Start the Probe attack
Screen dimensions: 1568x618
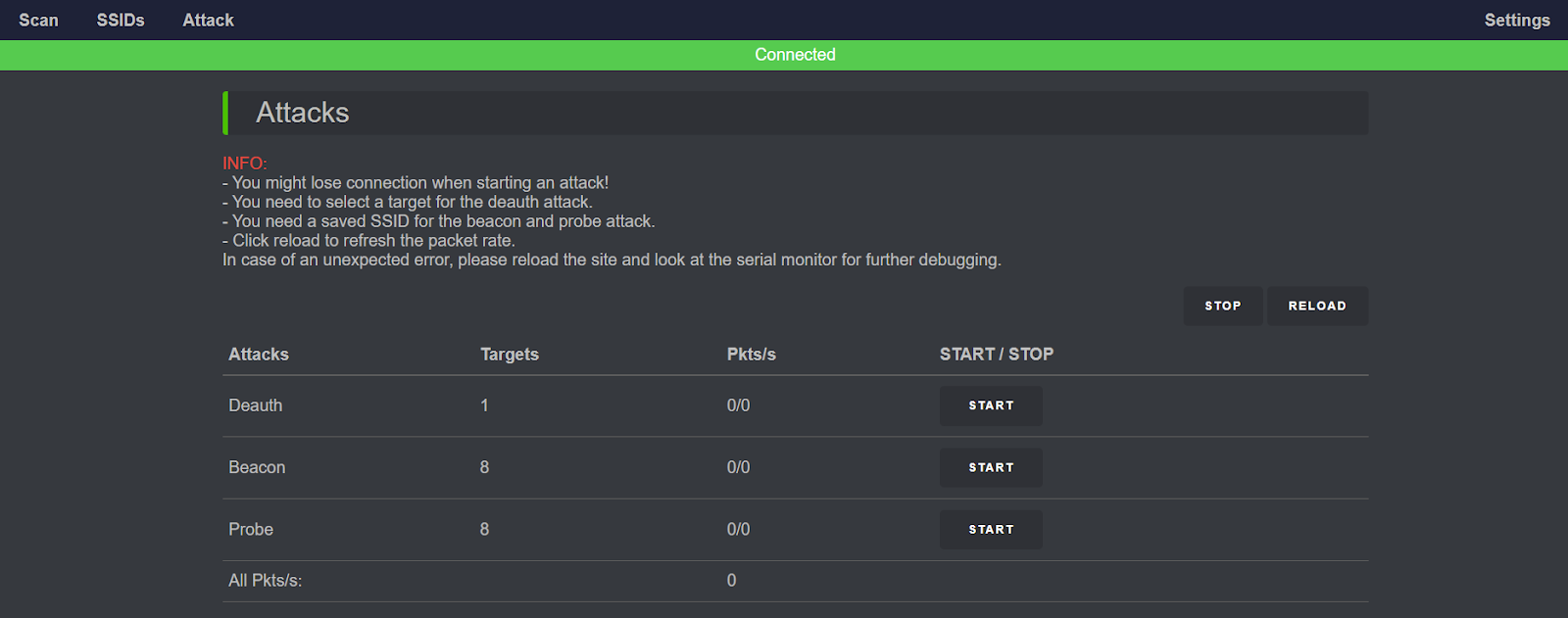pos(991,529)
